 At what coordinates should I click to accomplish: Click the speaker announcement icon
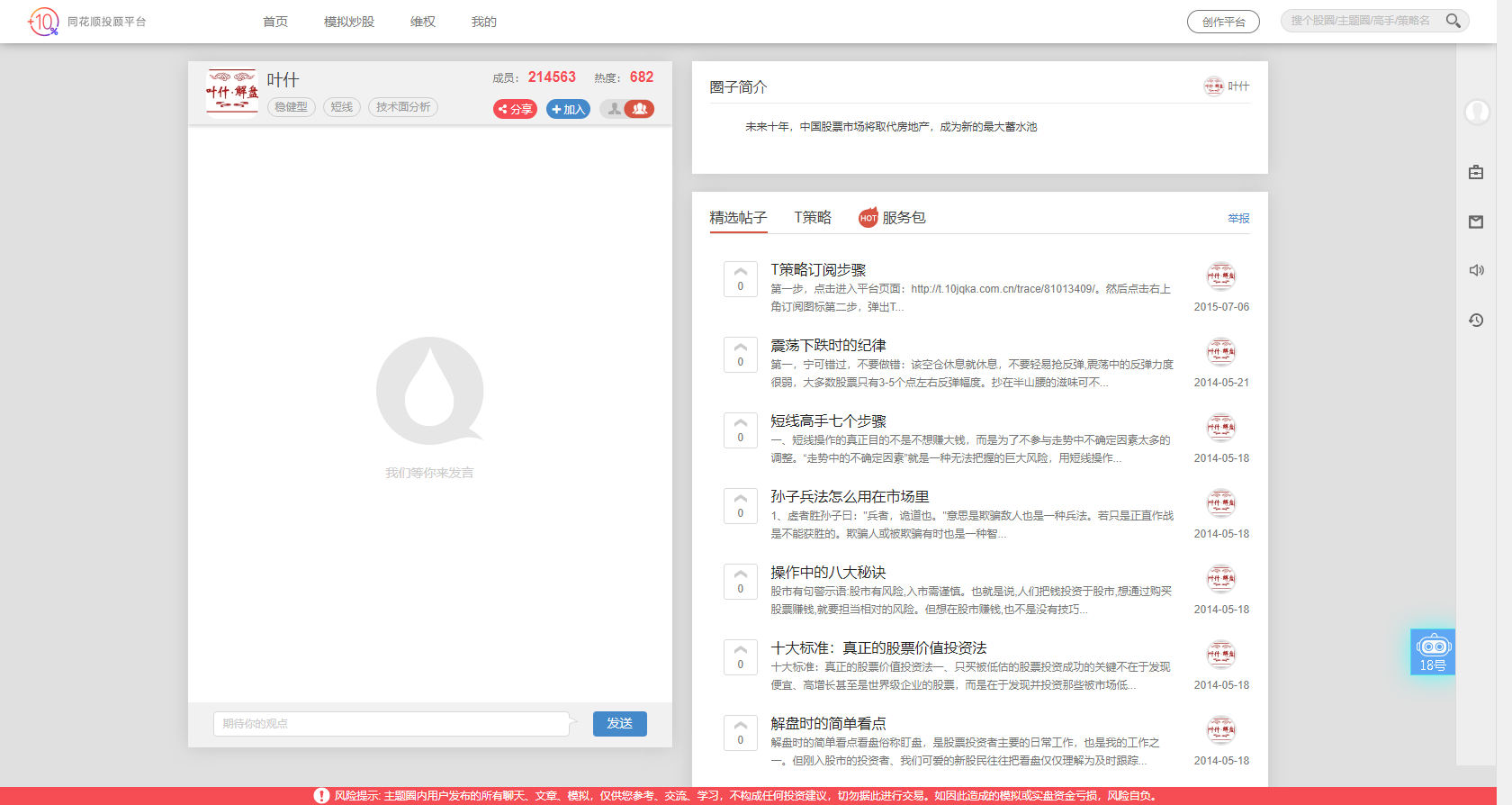(x=1476, y=270)
